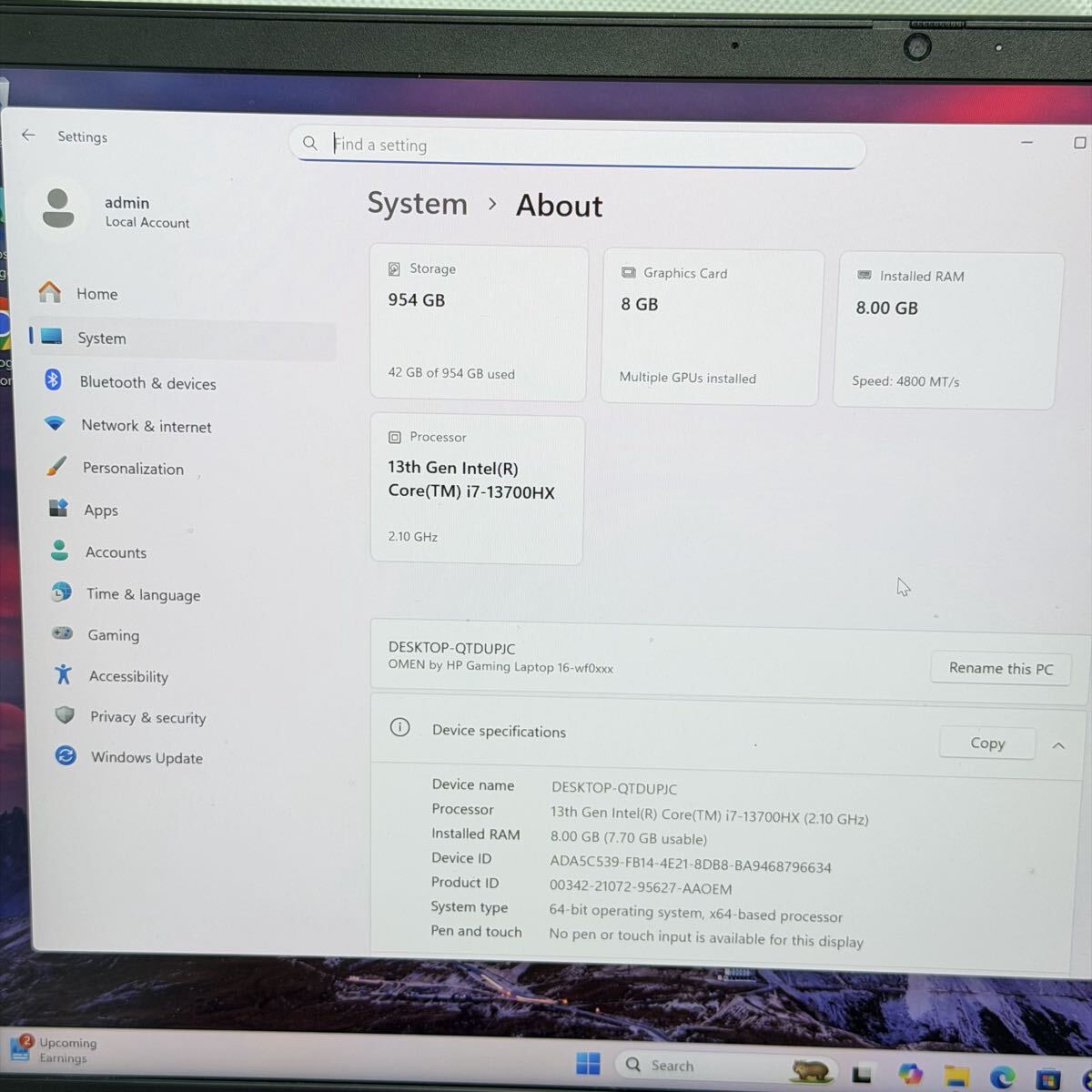1092x1092 pixels.
Task: Focus the Find a setting search box
Action: tap(578, 147)
